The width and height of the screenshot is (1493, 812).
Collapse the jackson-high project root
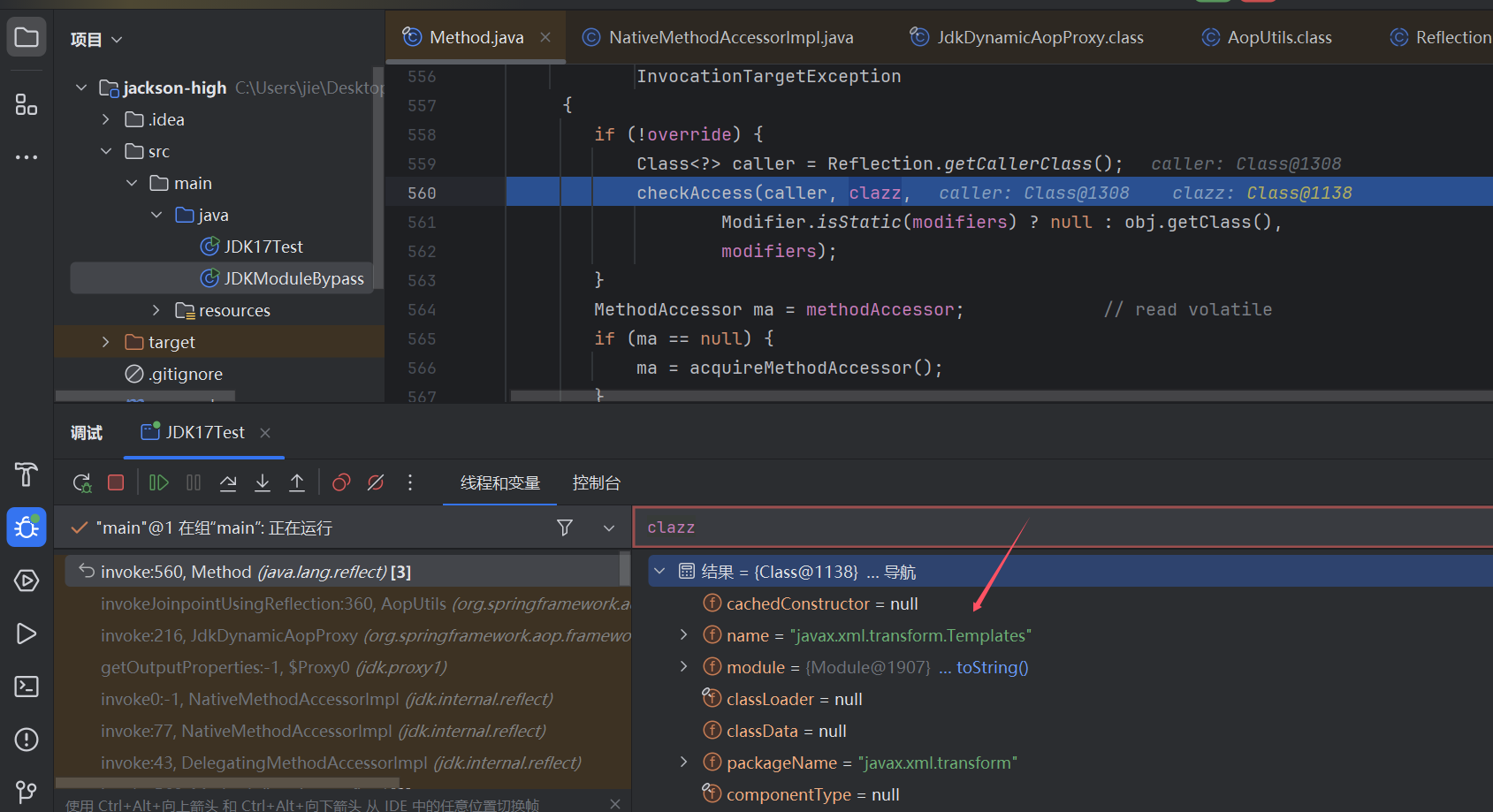pyautogui.click(x=81, y=87)
